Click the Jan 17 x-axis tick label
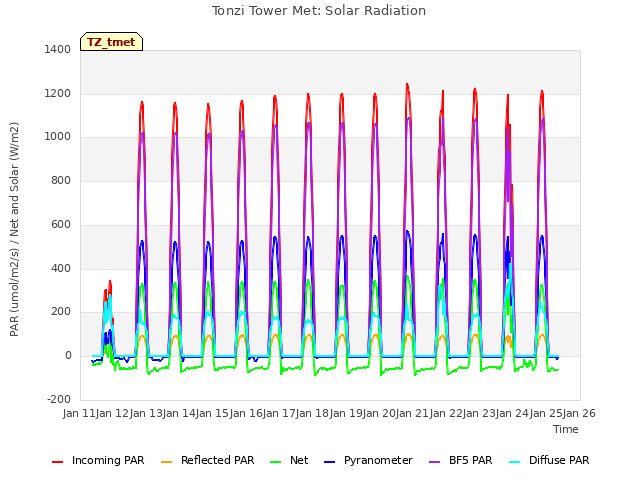Image resolution: width=640 pixels, height=480 pixels. [x=280, y=413]
